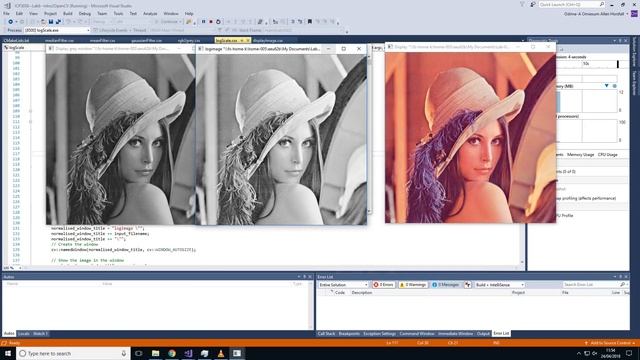
Task: Open Build + IntelliSense dropdown
Action: [499, 284]
